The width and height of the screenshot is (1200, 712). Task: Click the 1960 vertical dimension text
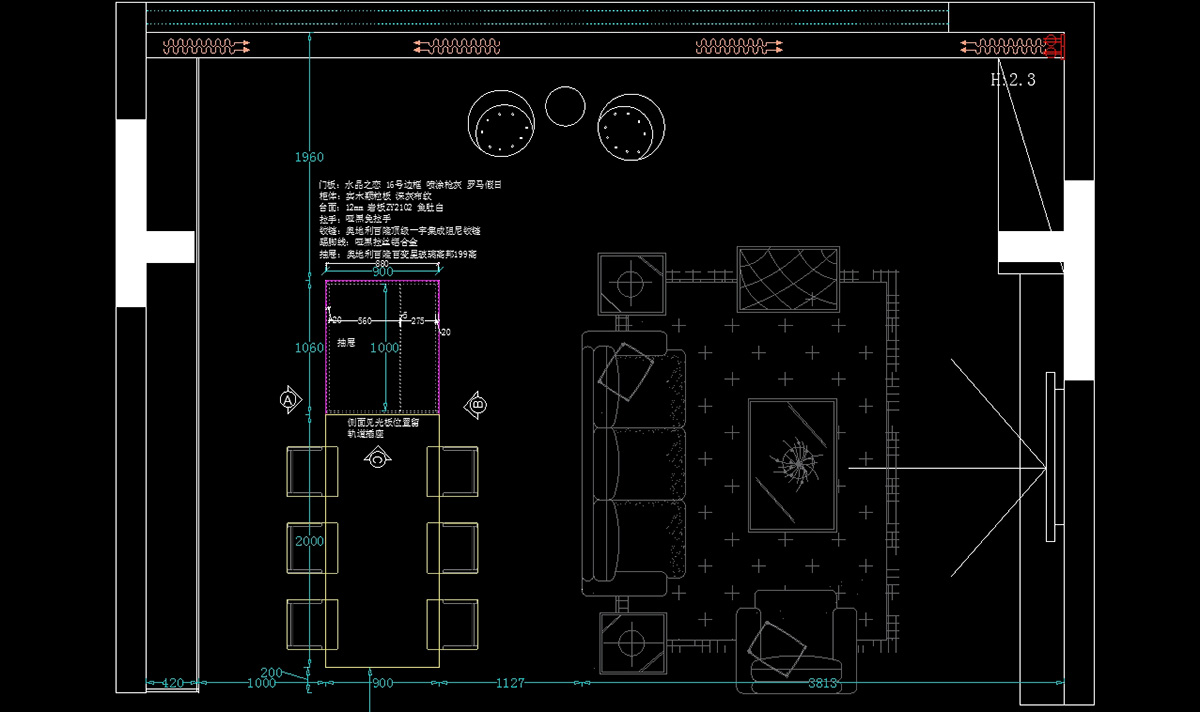point(310,157)
